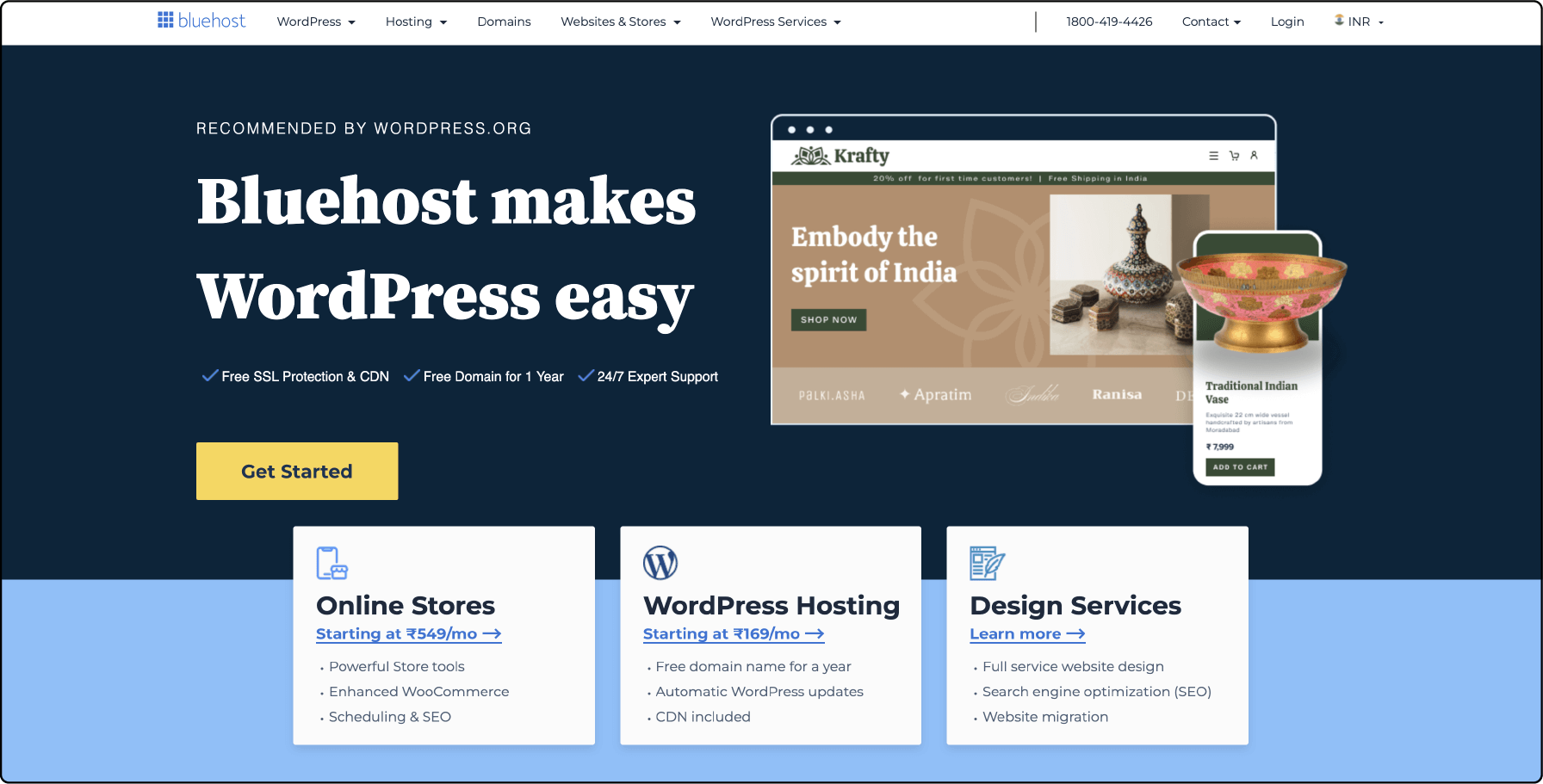Click the cart icon in Krafty mockup
Viewport: 1543px width, 784px height.
[x=1234, y=156]
